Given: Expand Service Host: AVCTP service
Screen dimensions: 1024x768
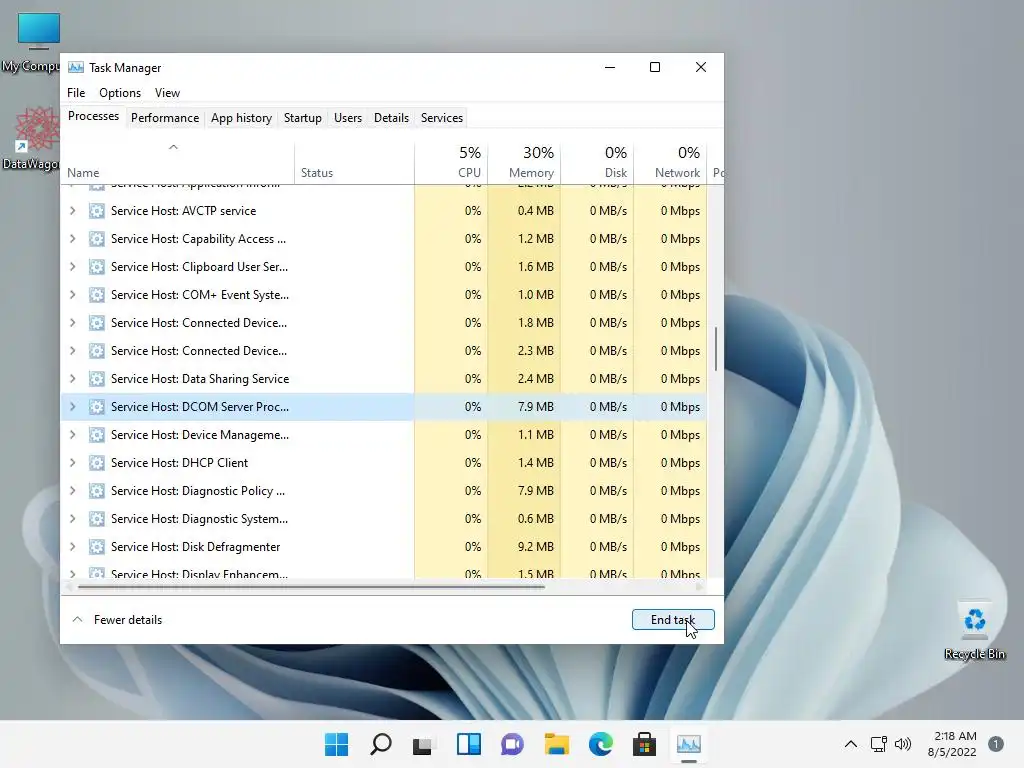Looking at the screenshot, I should (72, 211).
